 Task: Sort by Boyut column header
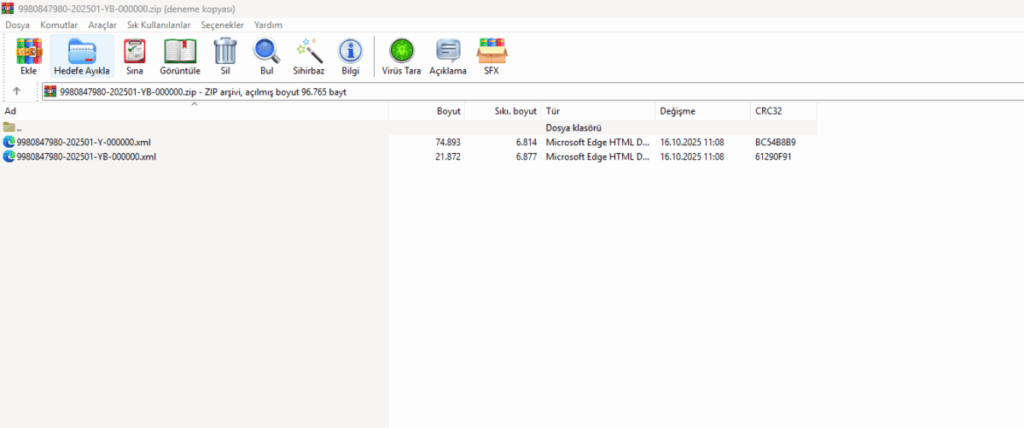pyautogui.click(x=426, y=111)
